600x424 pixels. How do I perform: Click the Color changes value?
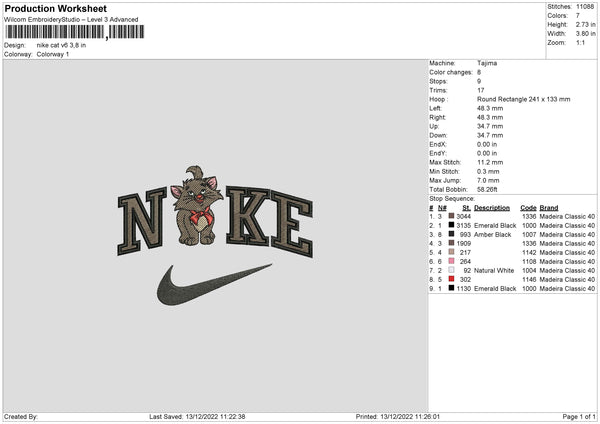coord(479,72)
